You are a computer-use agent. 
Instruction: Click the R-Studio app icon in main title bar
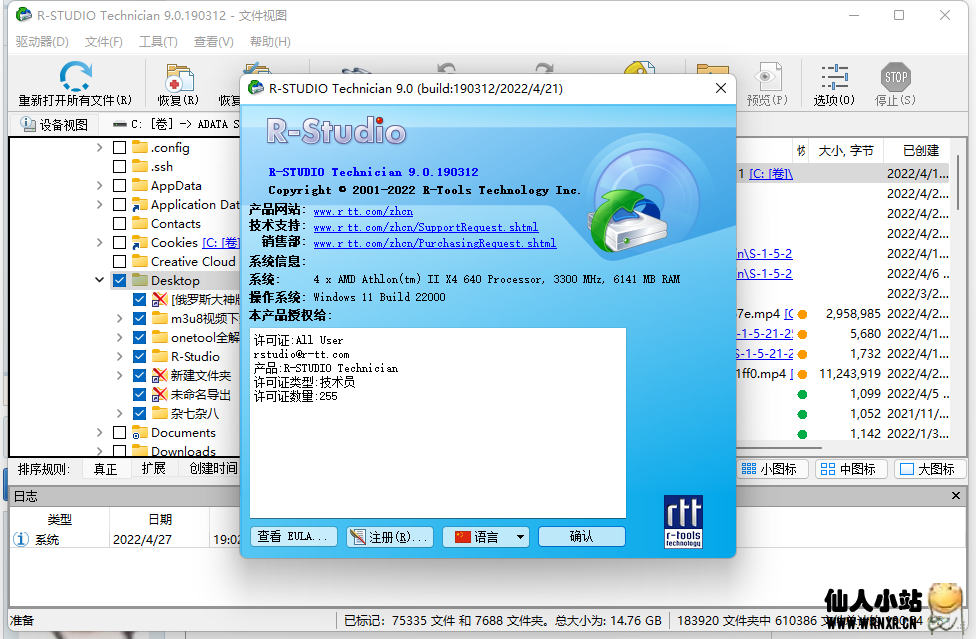(x=24, y=14)
